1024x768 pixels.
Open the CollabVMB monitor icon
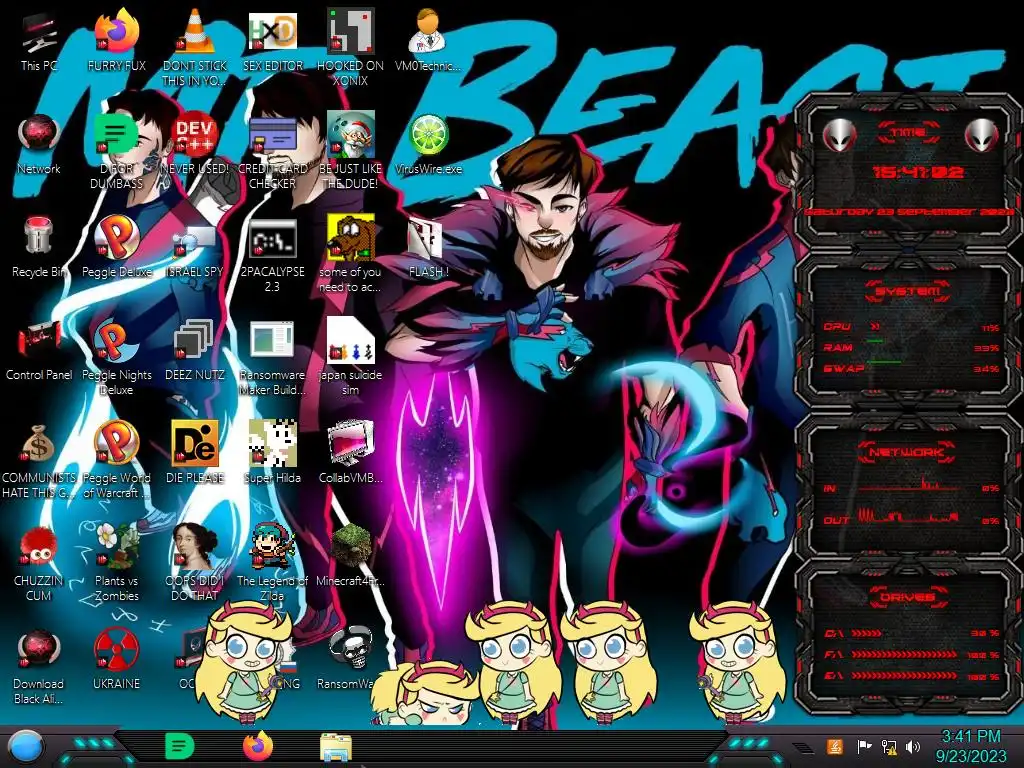point(351,443)
